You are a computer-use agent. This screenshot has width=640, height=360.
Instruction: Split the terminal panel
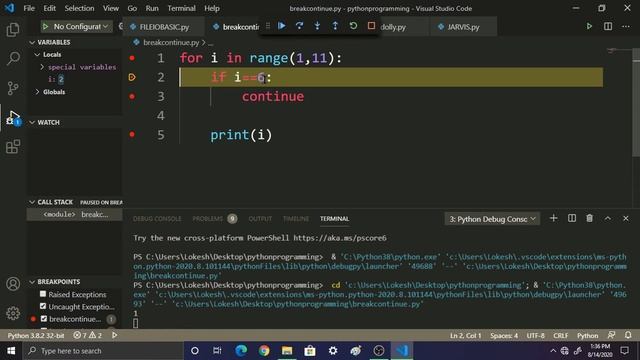[x=572, y=218]
